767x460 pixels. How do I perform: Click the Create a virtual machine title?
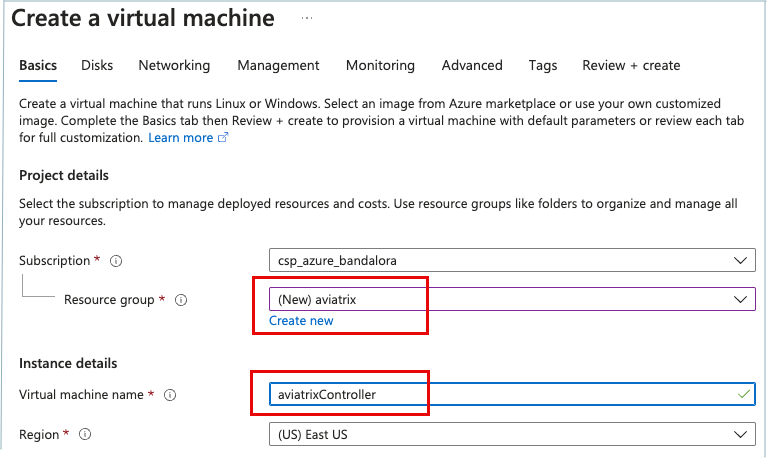coord(143,18)
